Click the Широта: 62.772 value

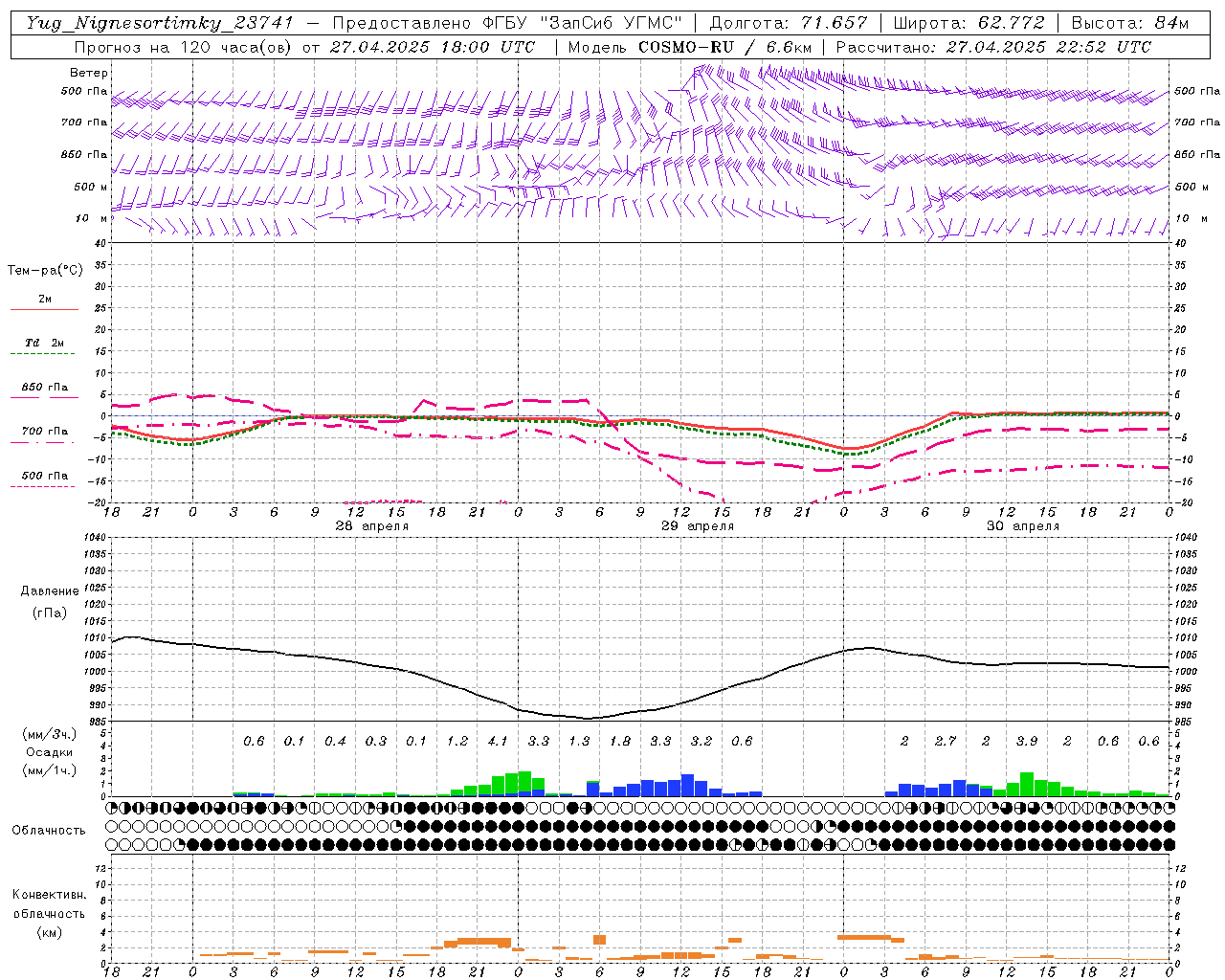coord(969,23)
